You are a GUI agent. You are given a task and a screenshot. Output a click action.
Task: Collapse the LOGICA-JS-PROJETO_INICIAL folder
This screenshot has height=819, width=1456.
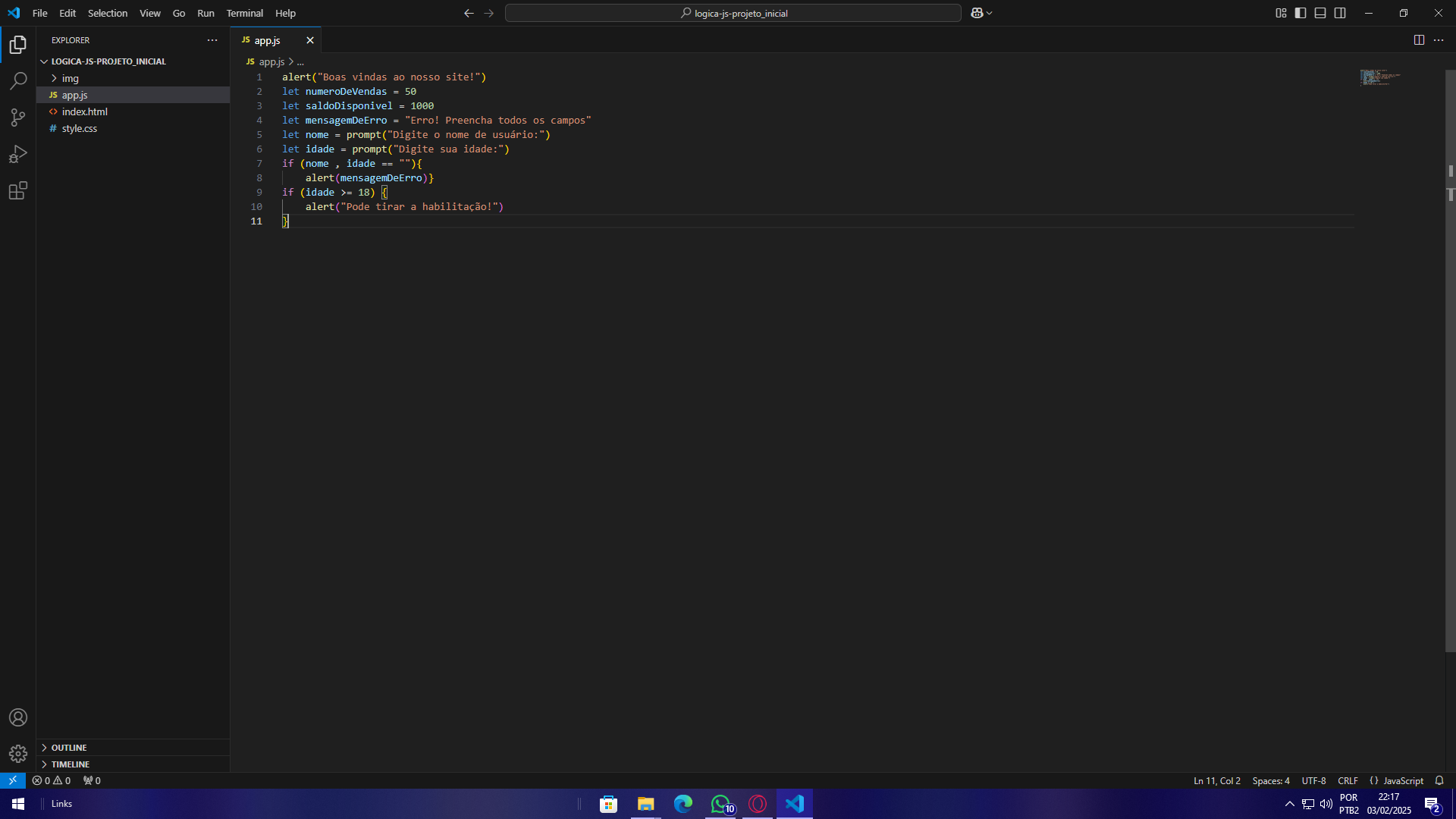[x=108, y=61]
